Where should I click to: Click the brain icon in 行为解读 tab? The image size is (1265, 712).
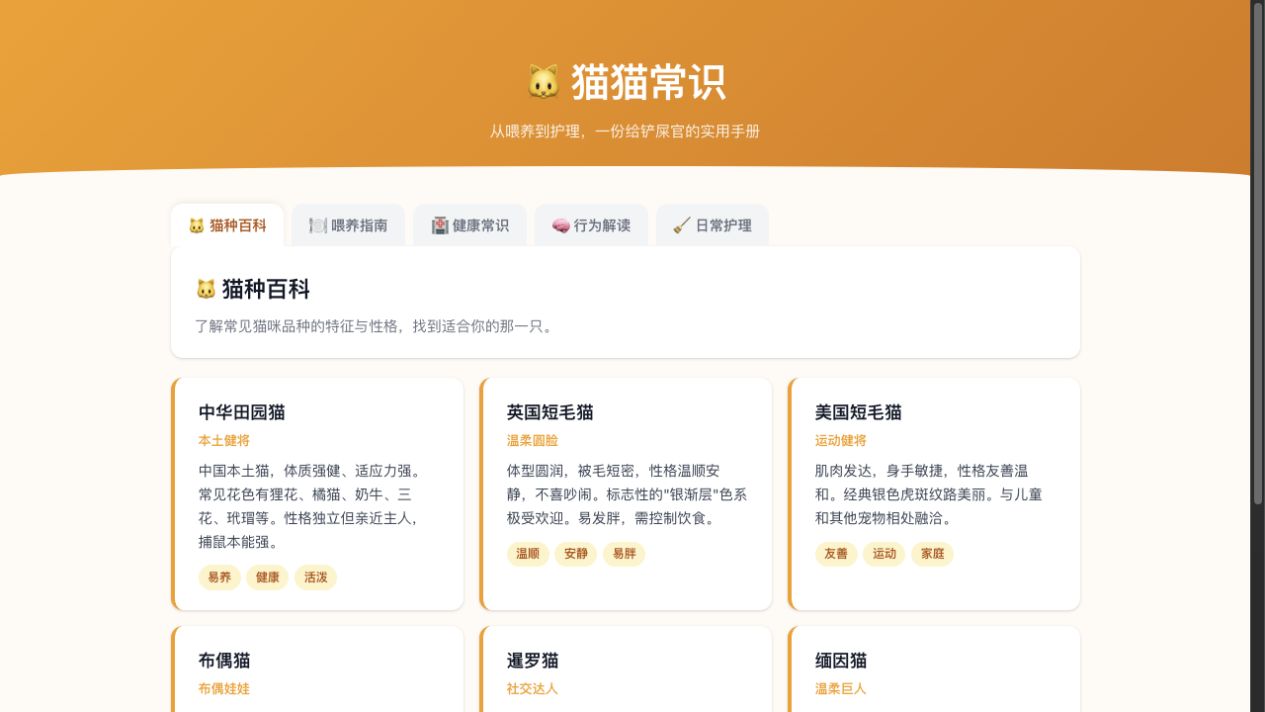tap(560, 226)
